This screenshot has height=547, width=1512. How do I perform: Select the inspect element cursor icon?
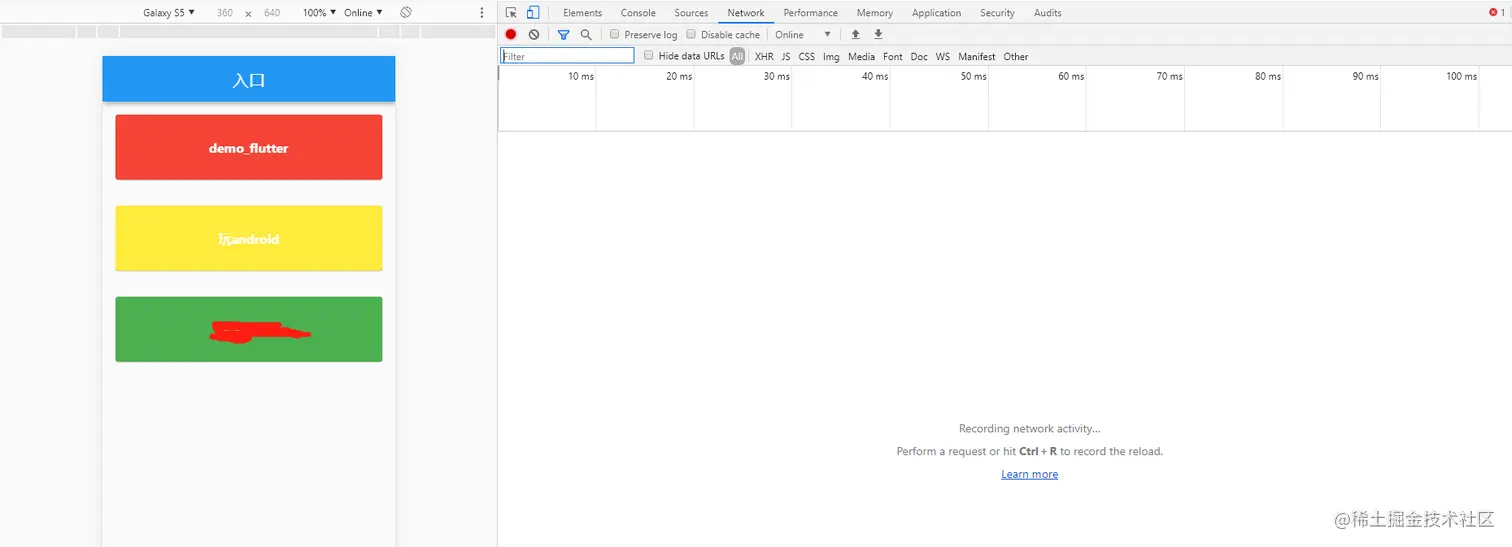(x=511, y=13)
